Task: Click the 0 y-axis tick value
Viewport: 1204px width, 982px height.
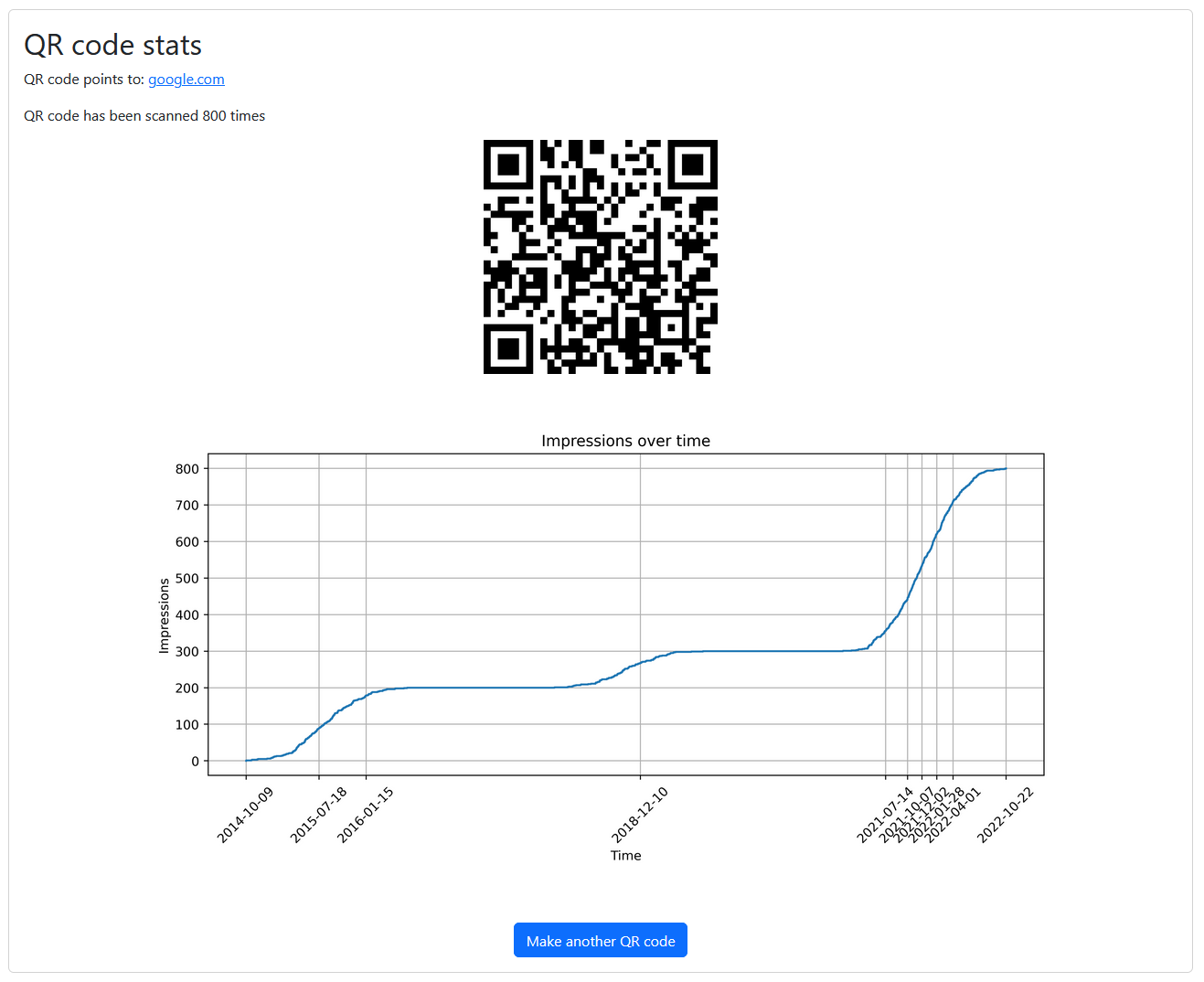Action: [x=195, y=762]
